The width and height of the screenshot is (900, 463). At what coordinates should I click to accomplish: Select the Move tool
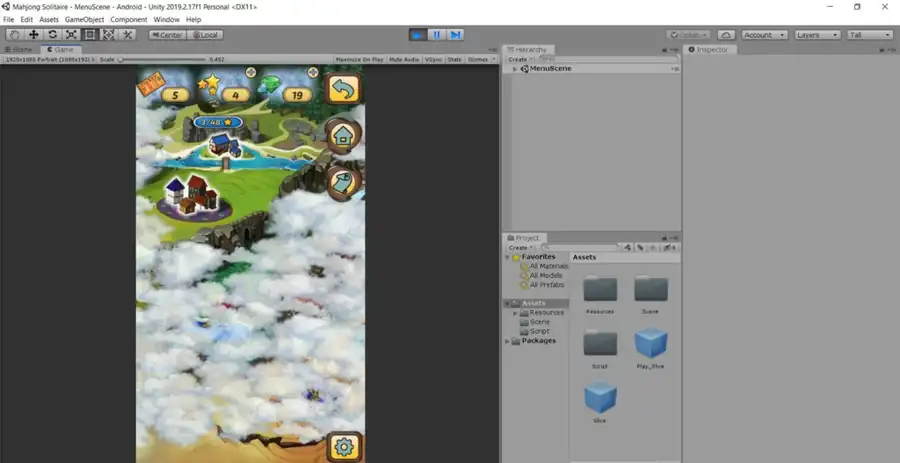coord(33,35)
